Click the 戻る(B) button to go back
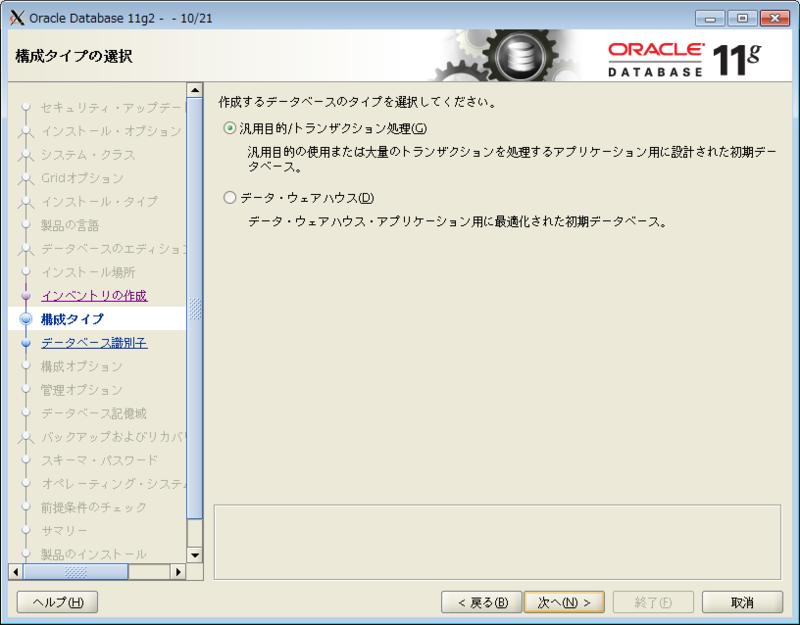This screenshot has width=800, height=625. [x=481, y=602]
